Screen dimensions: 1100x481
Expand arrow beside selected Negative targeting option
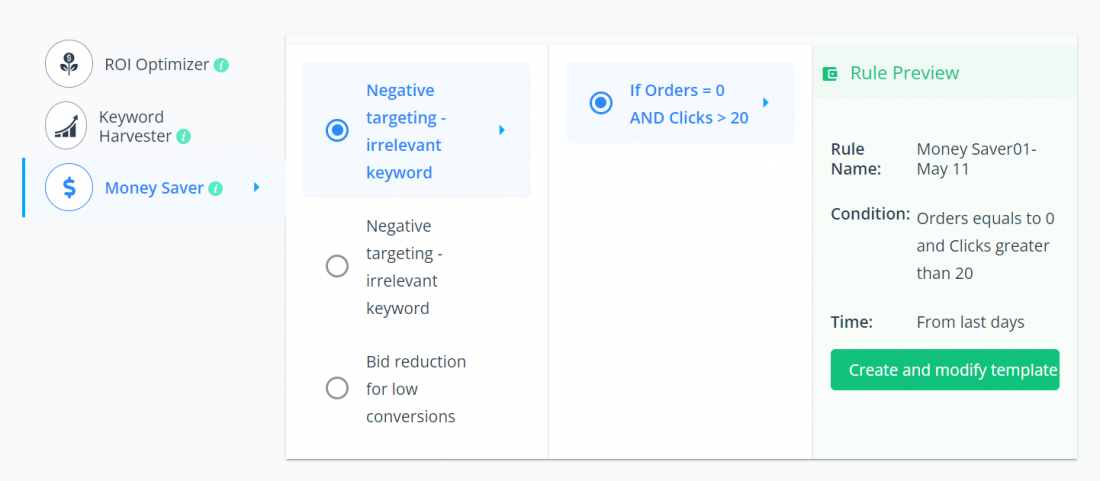coord(502,130)
